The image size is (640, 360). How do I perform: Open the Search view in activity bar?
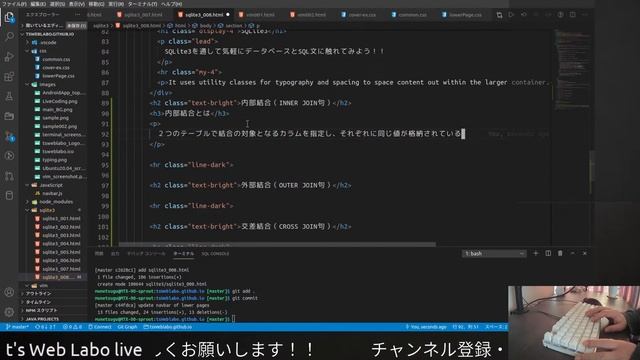[9, 37]
